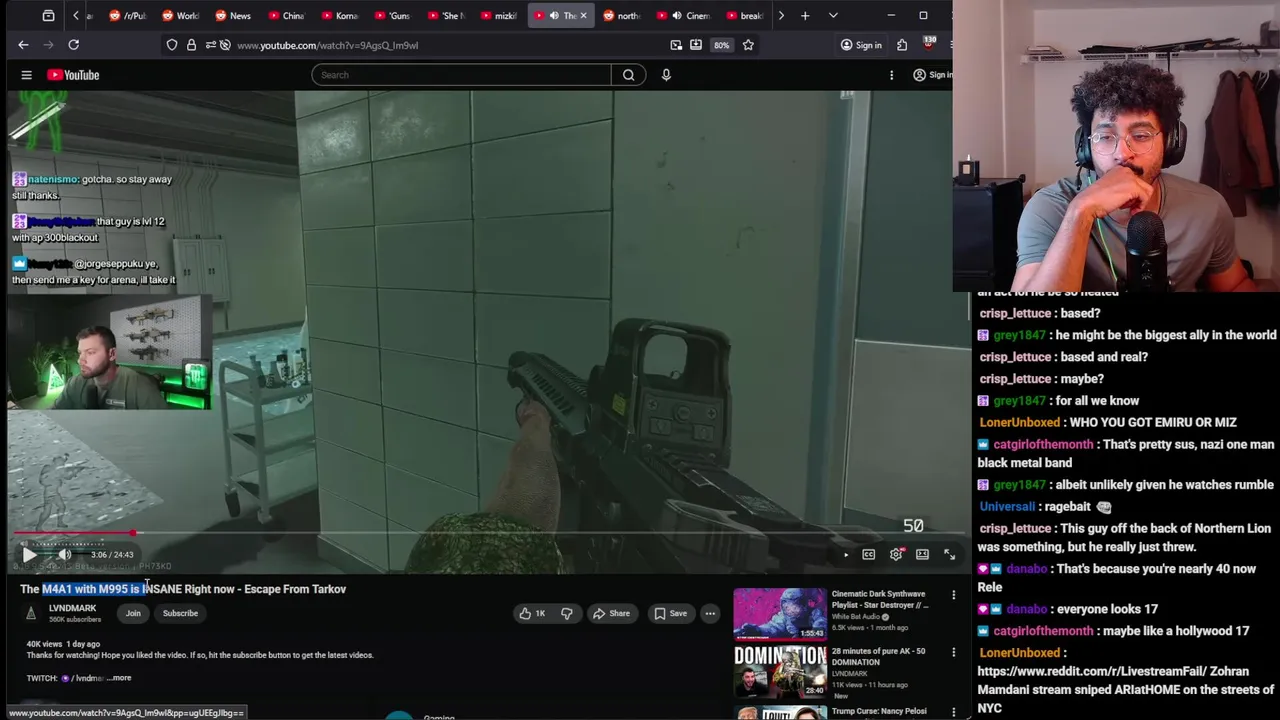1280x720 pixels.
Task: Click the 3:06 / 24:43 time display
Action: pyautogui.click(x=111, y=555)
